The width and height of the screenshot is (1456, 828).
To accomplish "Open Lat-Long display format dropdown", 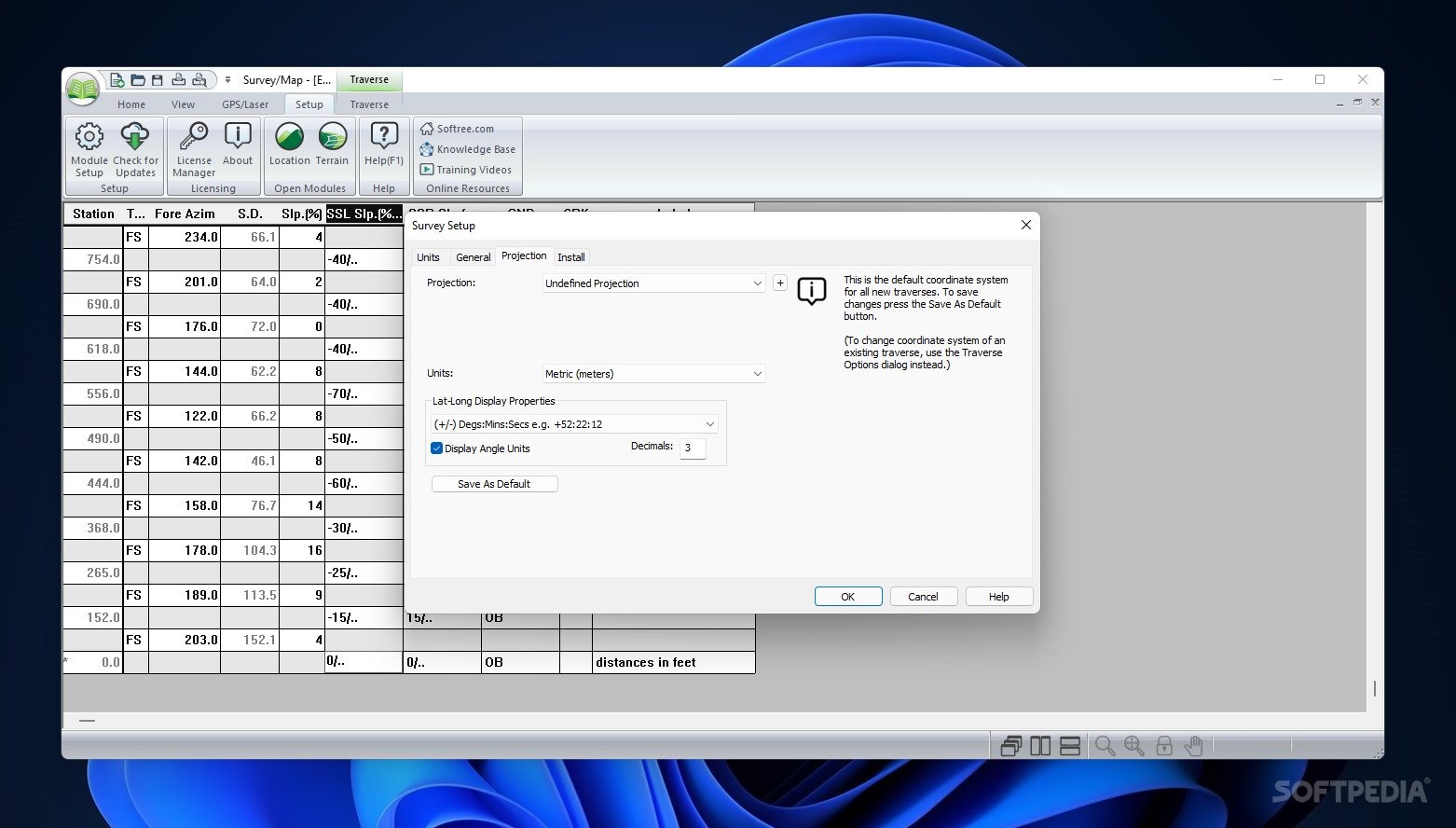I will pyautogui.click(x=709, y=424).
